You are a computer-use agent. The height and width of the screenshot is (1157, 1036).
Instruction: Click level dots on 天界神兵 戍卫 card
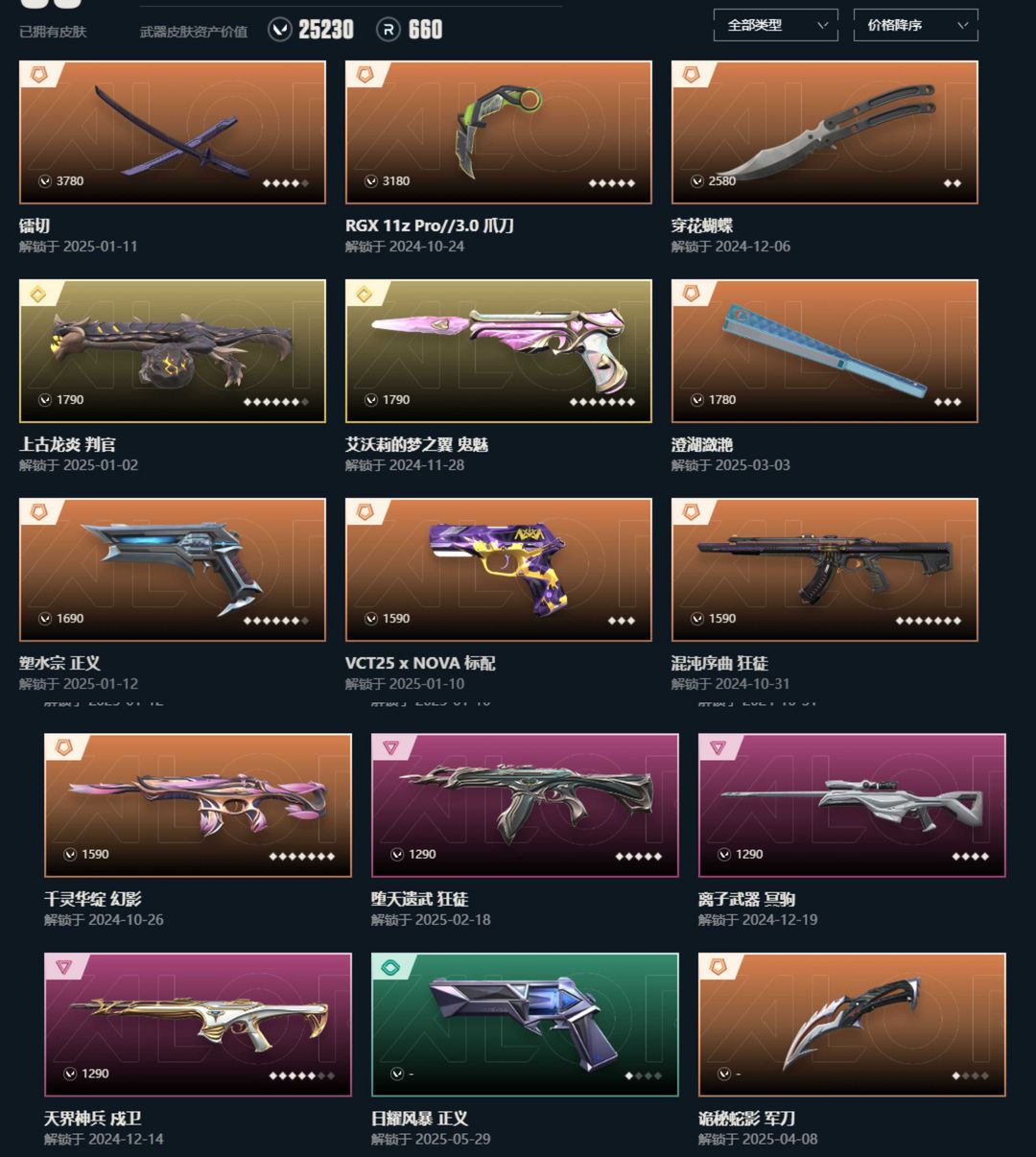click(302, 1075)
